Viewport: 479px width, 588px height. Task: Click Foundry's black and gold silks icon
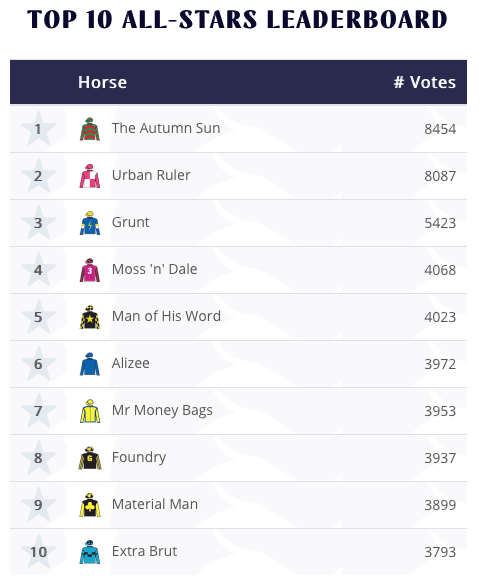coord(90,458)
